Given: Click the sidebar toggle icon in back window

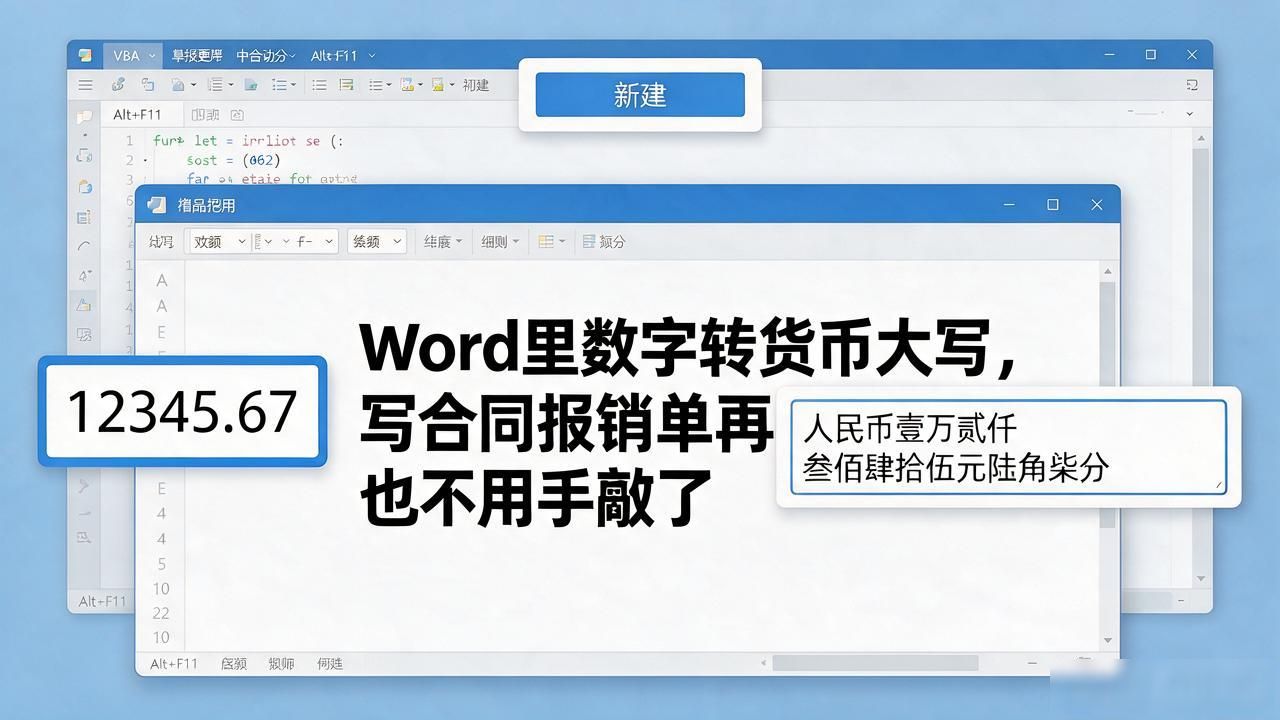Looking at the screenshot, I should tap(1192, 85).
